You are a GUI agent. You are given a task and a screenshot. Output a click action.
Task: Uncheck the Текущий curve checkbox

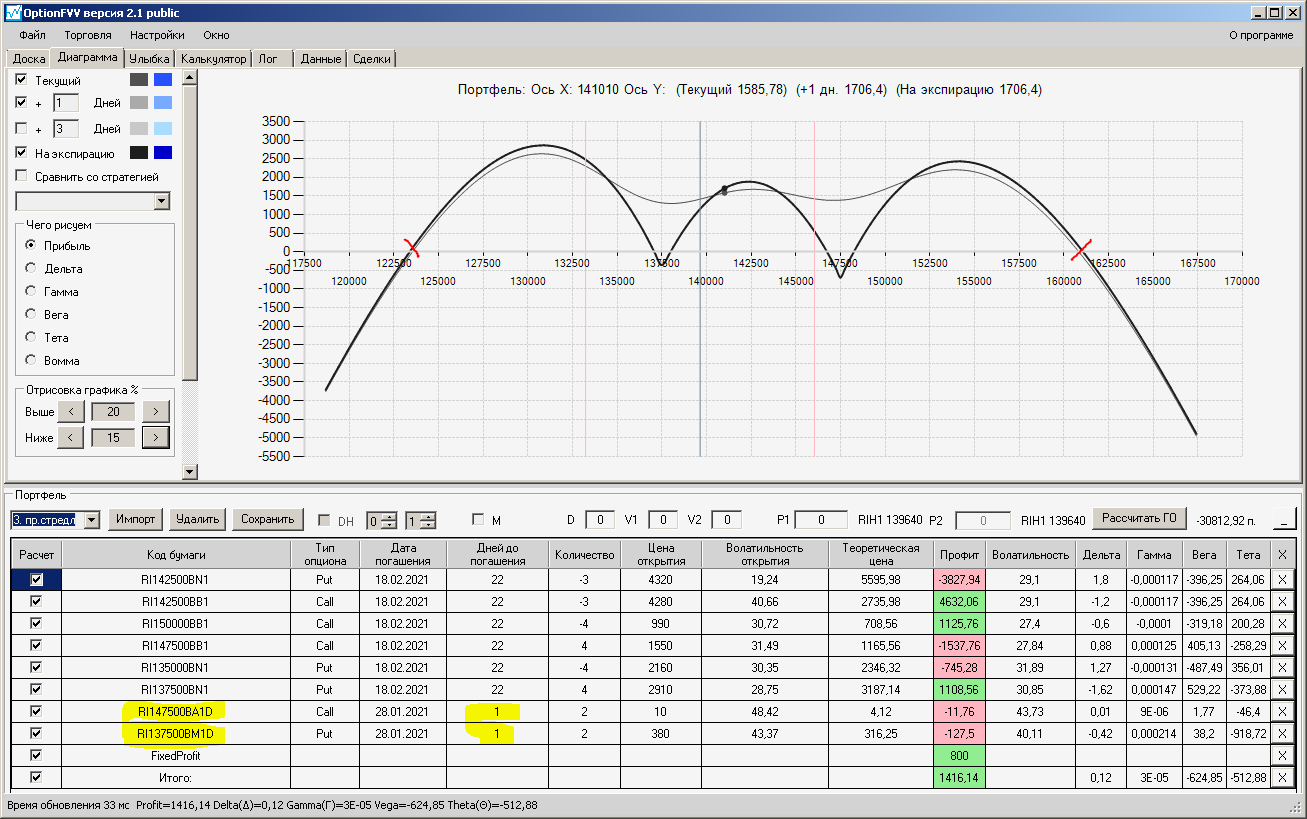[x=22, y=80]
